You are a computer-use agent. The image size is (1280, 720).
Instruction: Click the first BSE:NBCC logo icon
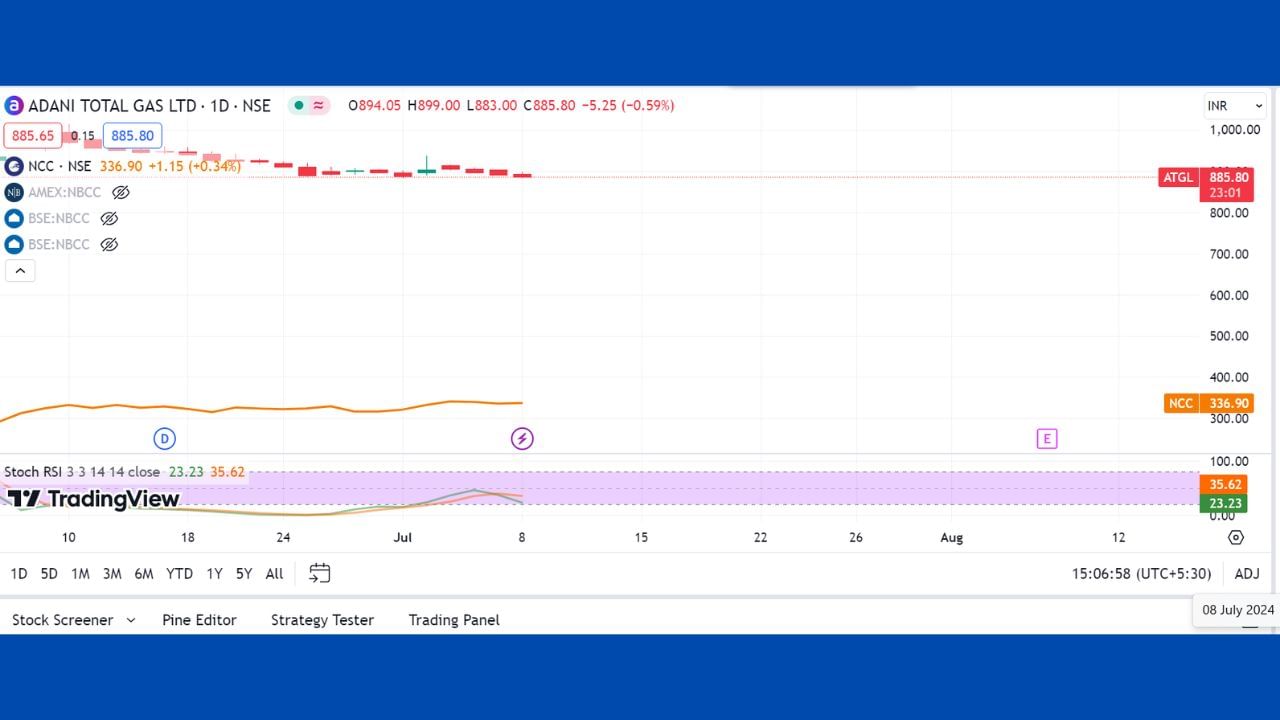click(x=14, y=218)
